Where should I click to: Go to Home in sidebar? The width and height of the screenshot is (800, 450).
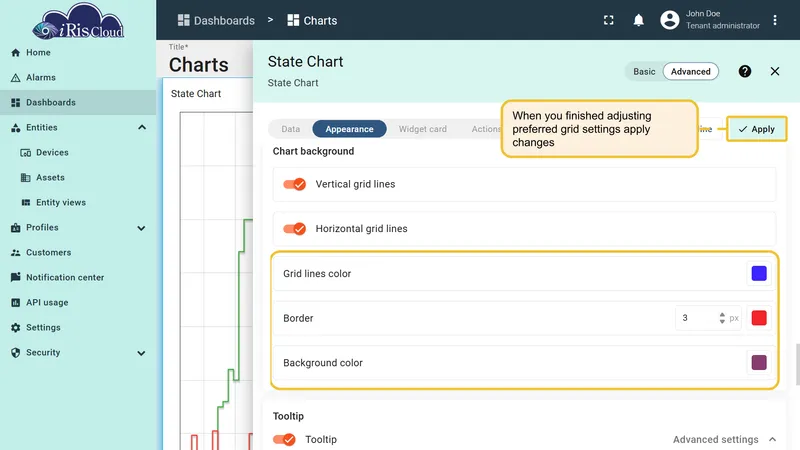[x=38, y=53]
